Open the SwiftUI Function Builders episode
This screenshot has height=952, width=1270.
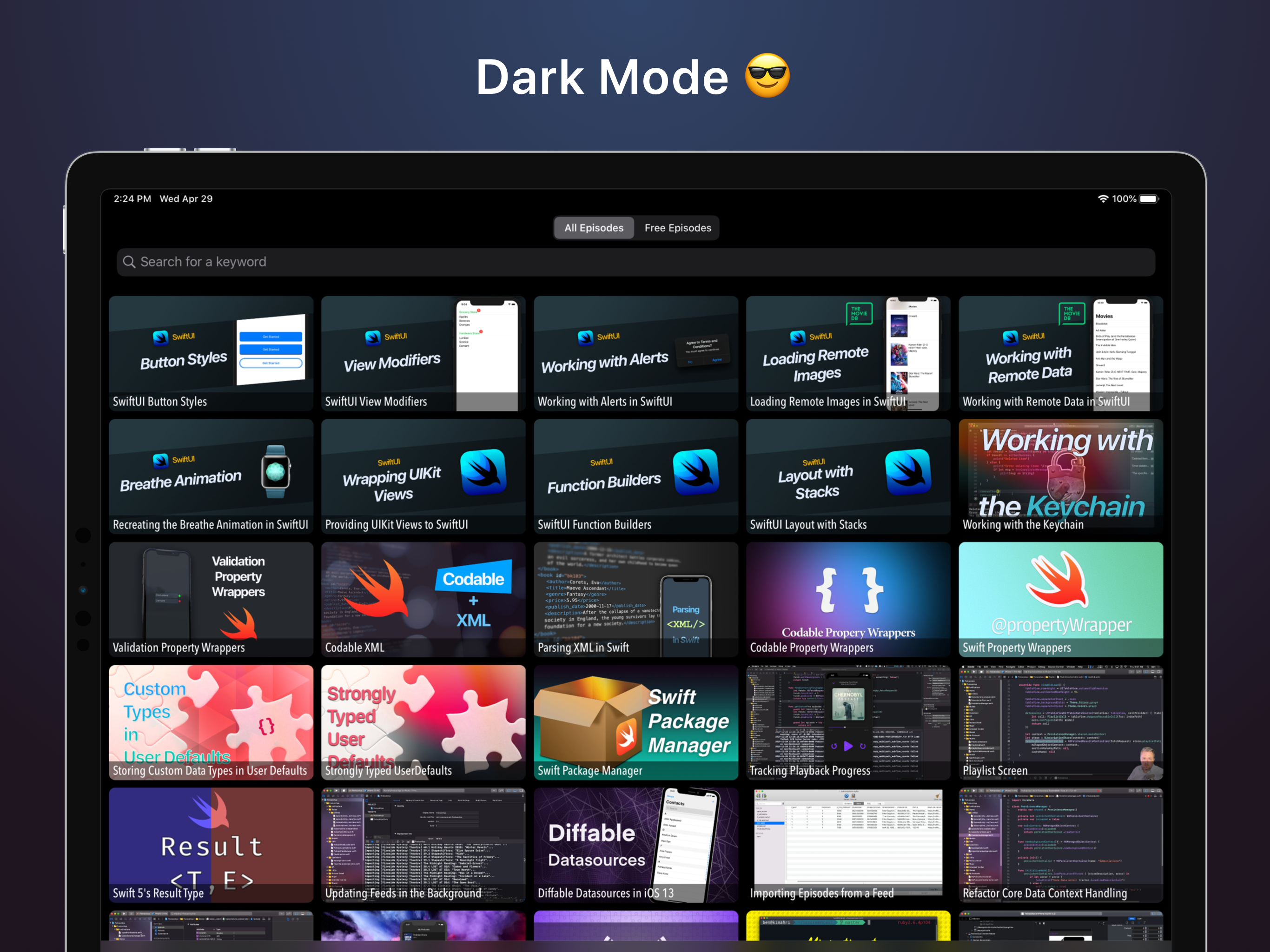635,476
